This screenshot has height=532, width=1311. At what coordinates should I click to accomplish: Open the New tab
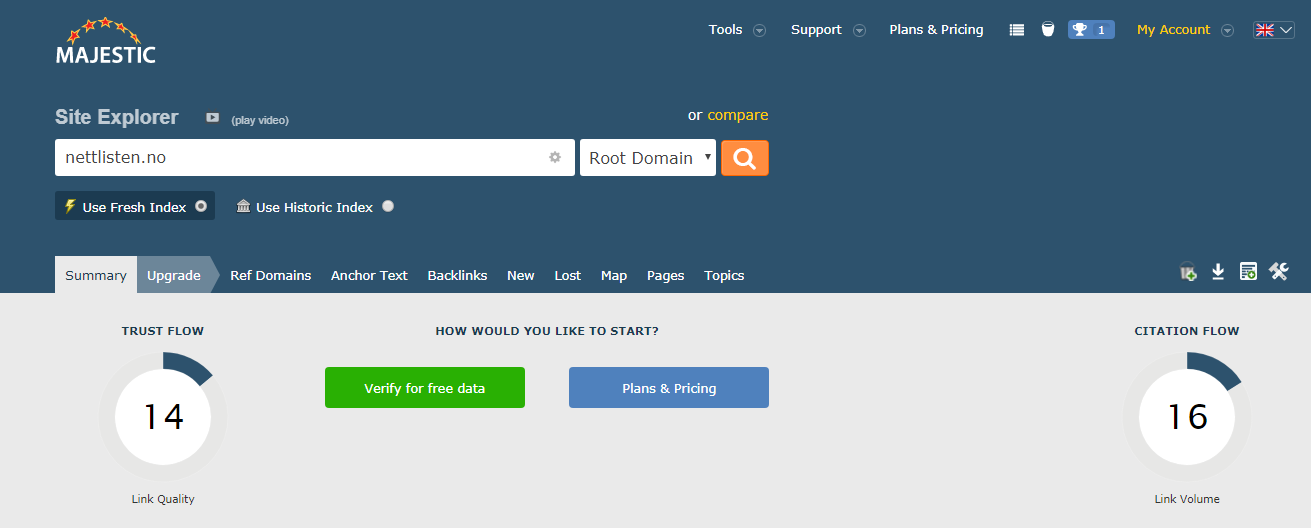[521, 275]
